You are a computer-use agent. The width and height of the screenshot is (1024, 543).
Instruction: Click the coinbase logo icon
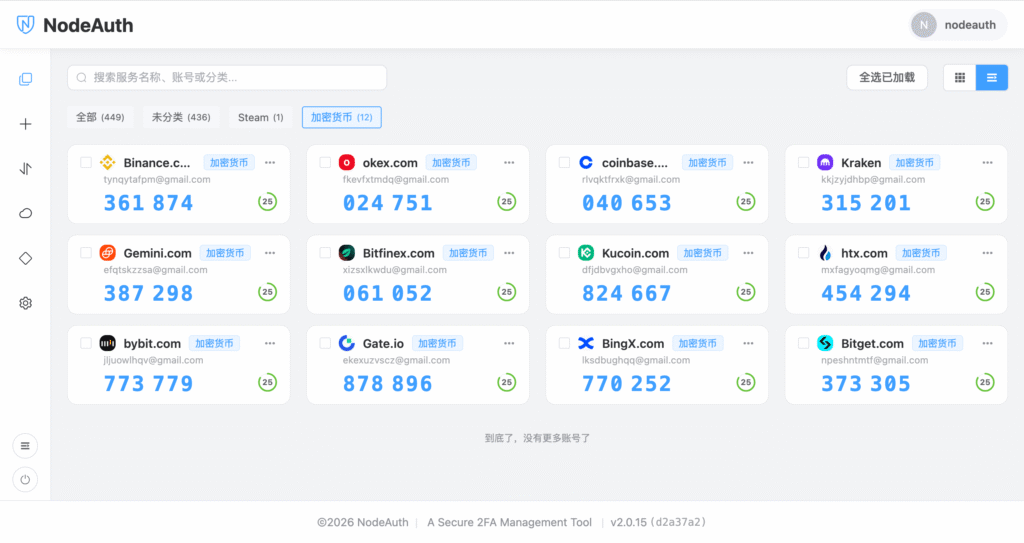tap(586, 162)
